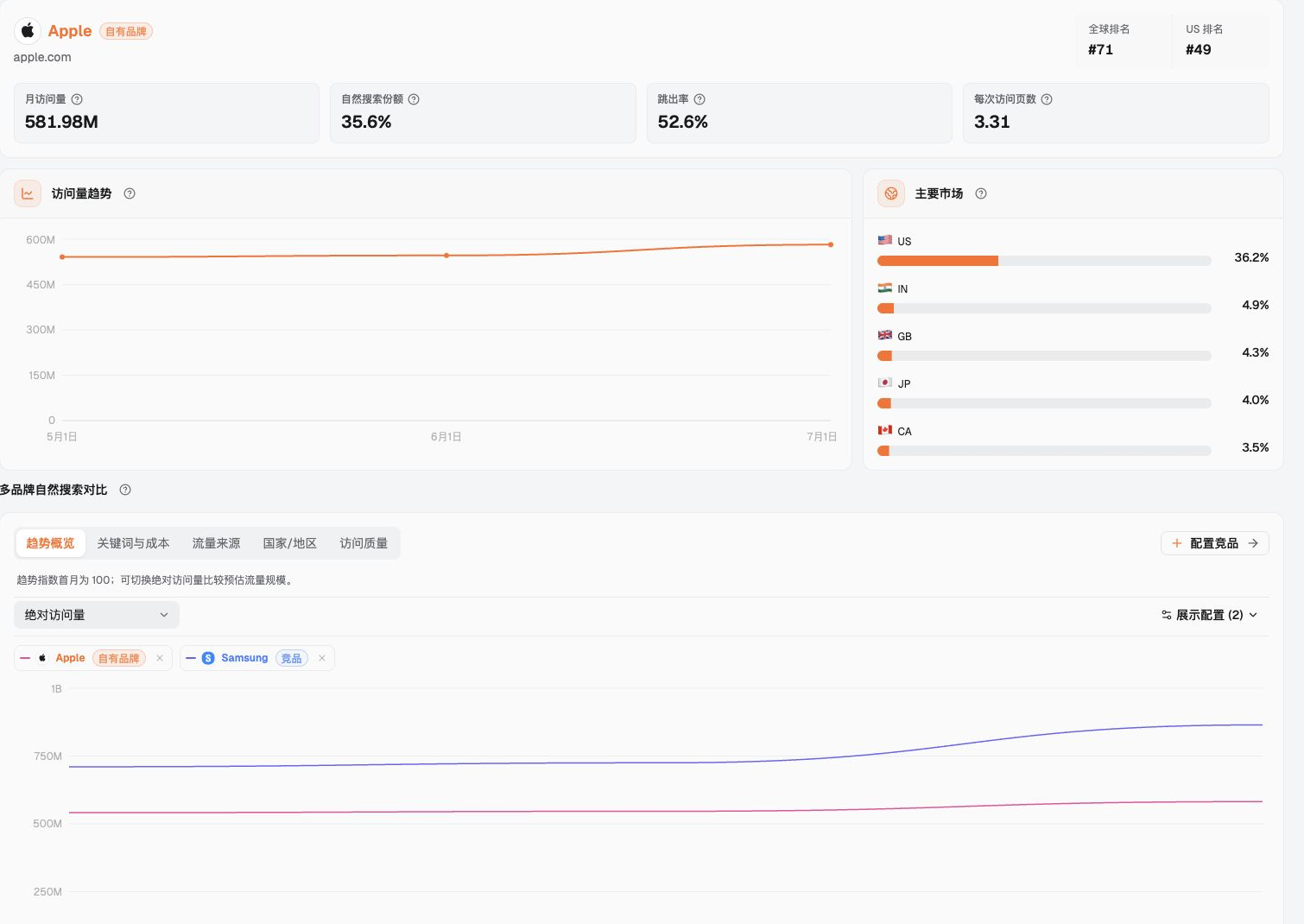Open the help icon beside 跳出率
Viewport: 1304px width, 924px height.
(x=699, y=99)
